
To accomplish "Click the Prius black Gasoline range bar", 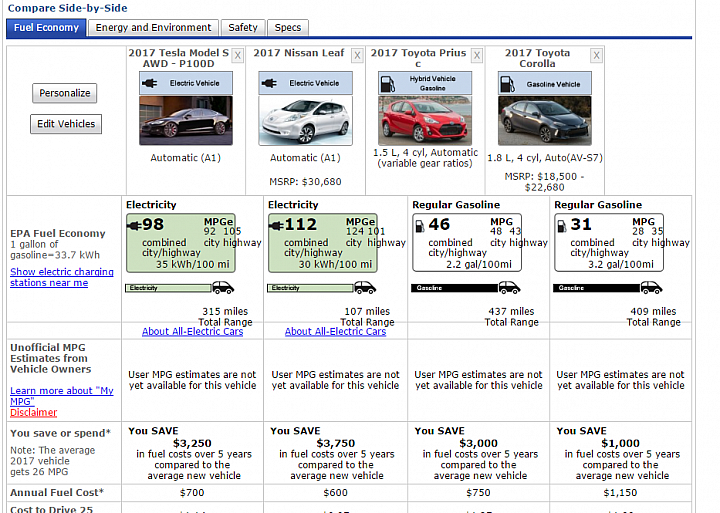I will coord(455,288).
